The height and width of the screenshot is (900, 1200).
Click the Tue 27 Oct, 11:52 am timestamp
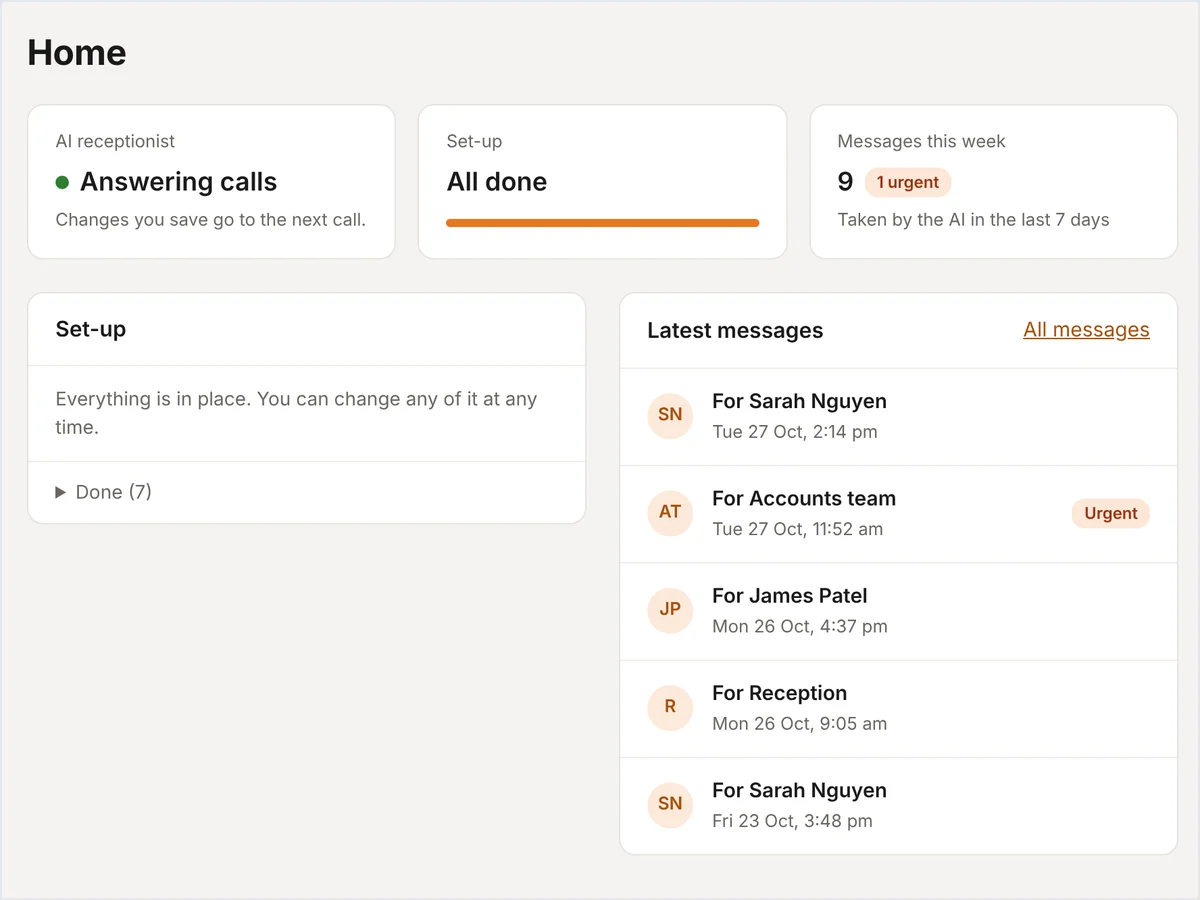pyautogui.click(x=798, y=529)
